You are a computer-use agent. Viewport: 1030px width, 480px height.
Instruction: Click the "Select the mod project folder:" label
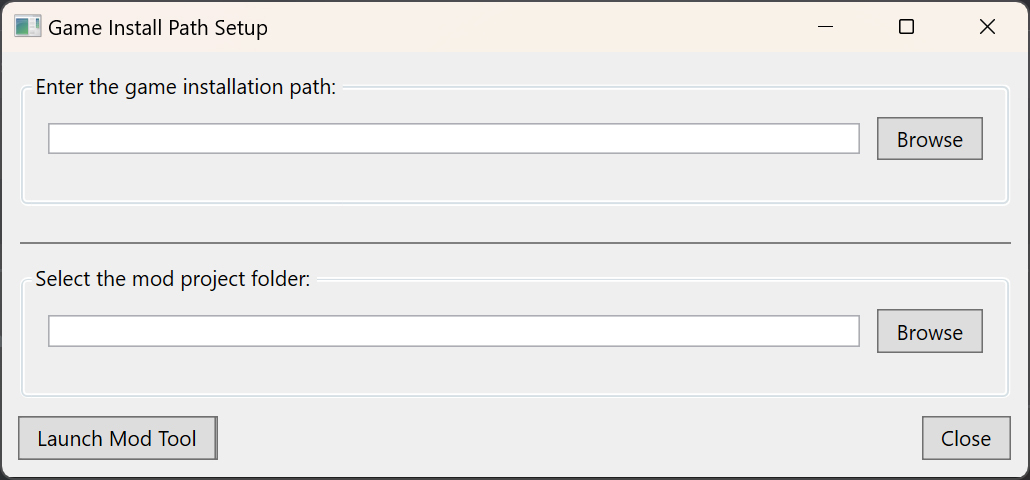(173, 280)
